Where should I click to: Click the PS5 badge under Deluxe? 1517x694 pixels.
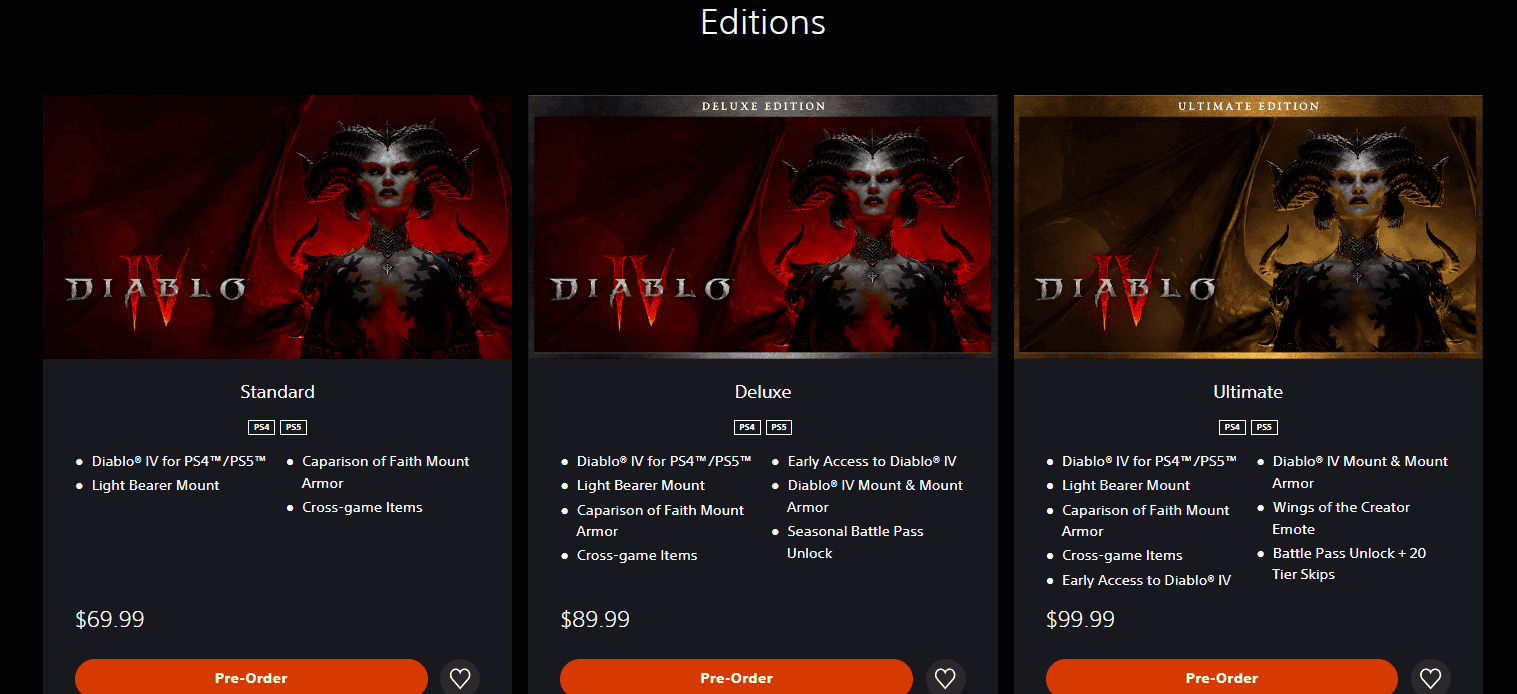click(x=779, y=427)
